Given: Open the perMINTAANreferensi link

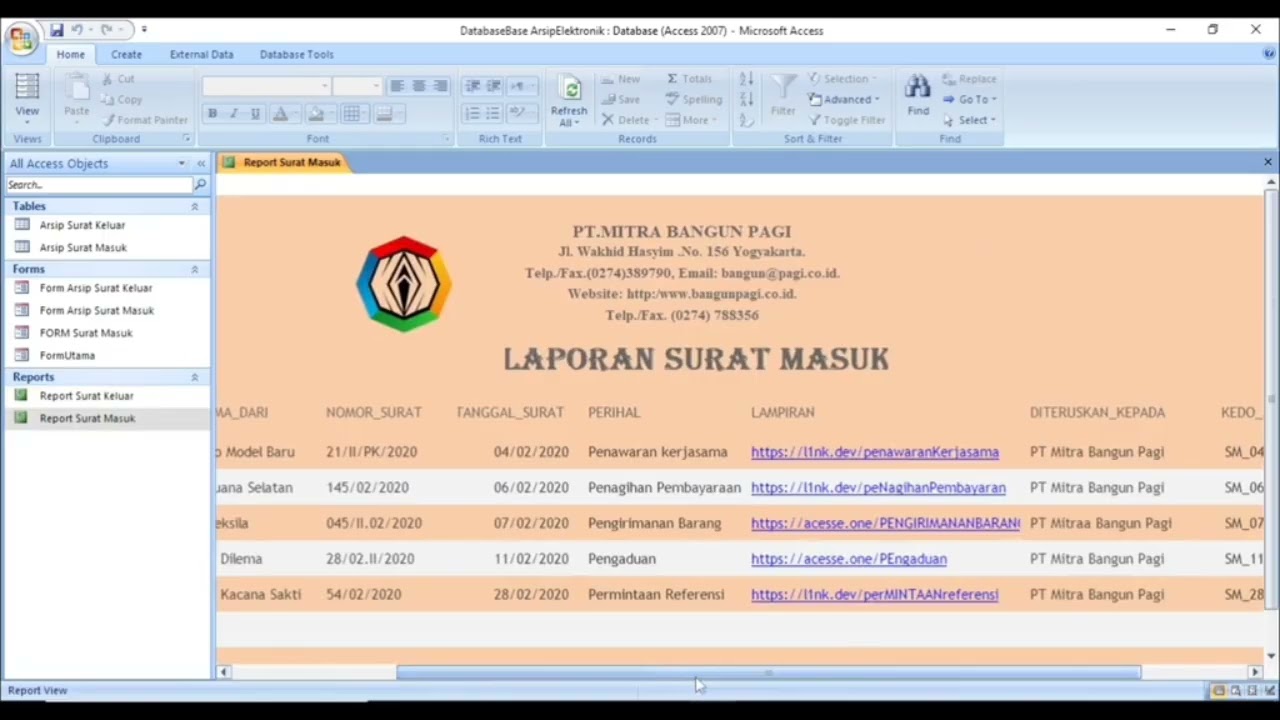Looking at the screenshot, I should pos(875,595).
